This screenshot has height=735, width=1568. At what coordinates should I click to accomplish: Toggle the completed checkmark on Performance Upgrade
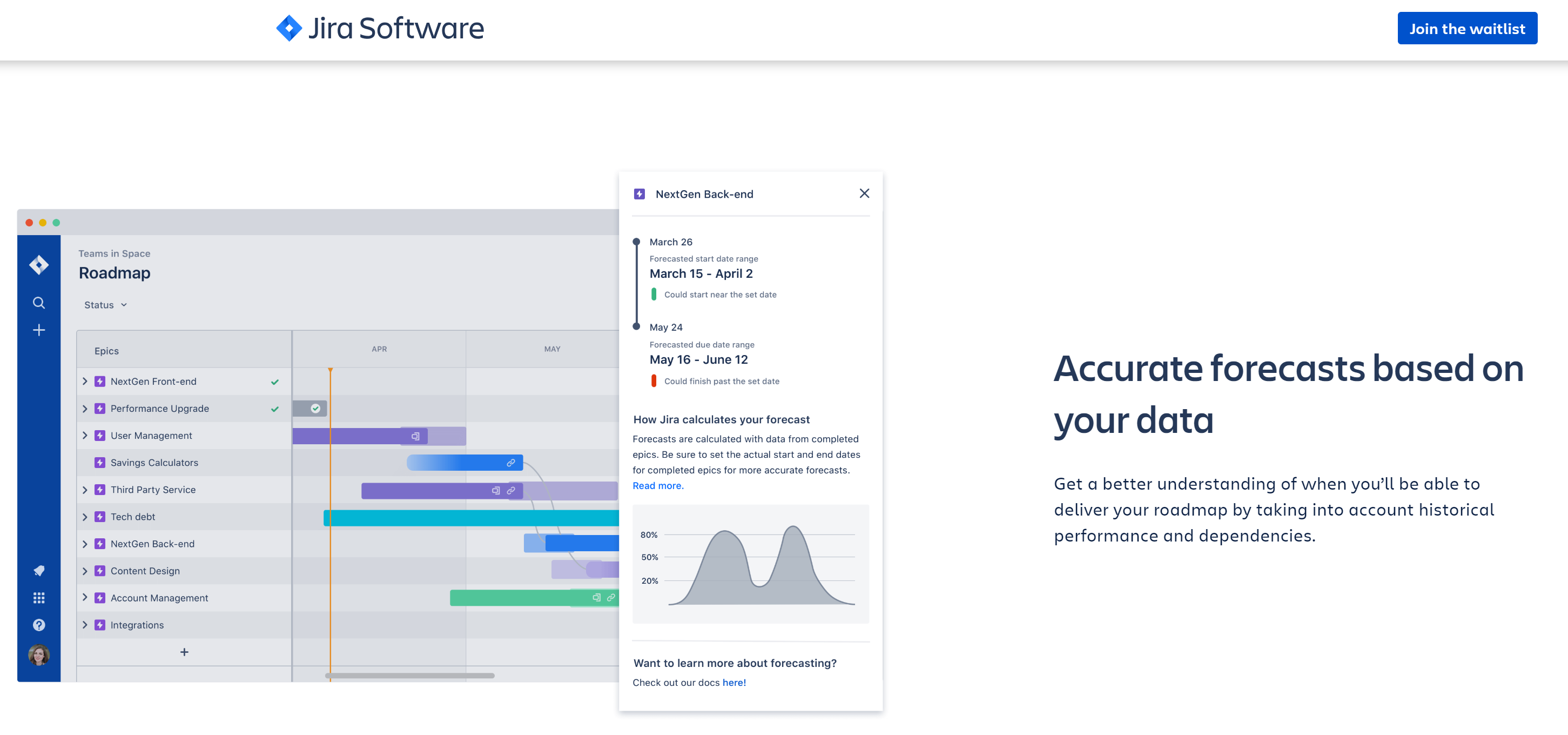point(275,409)
